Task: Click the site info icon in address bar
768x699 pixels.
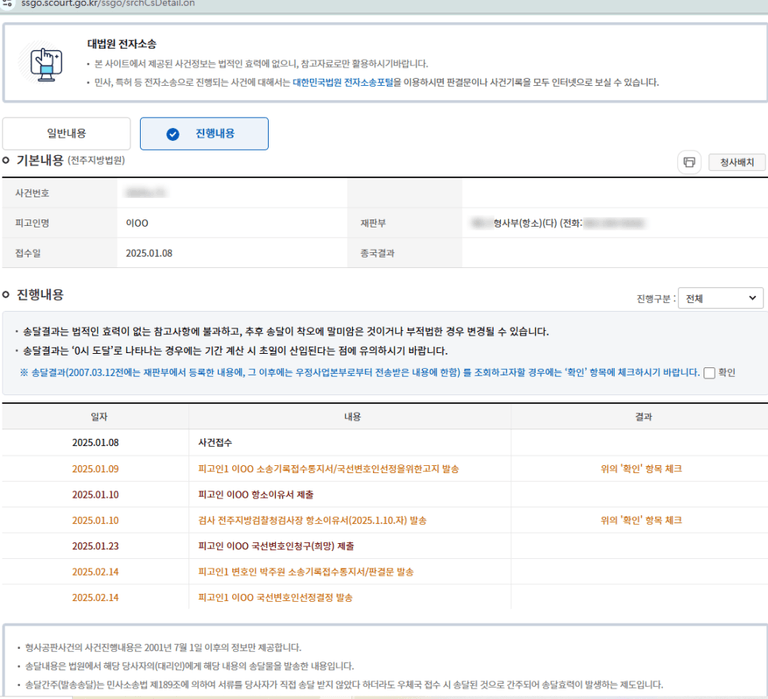Action: (8, 4)
